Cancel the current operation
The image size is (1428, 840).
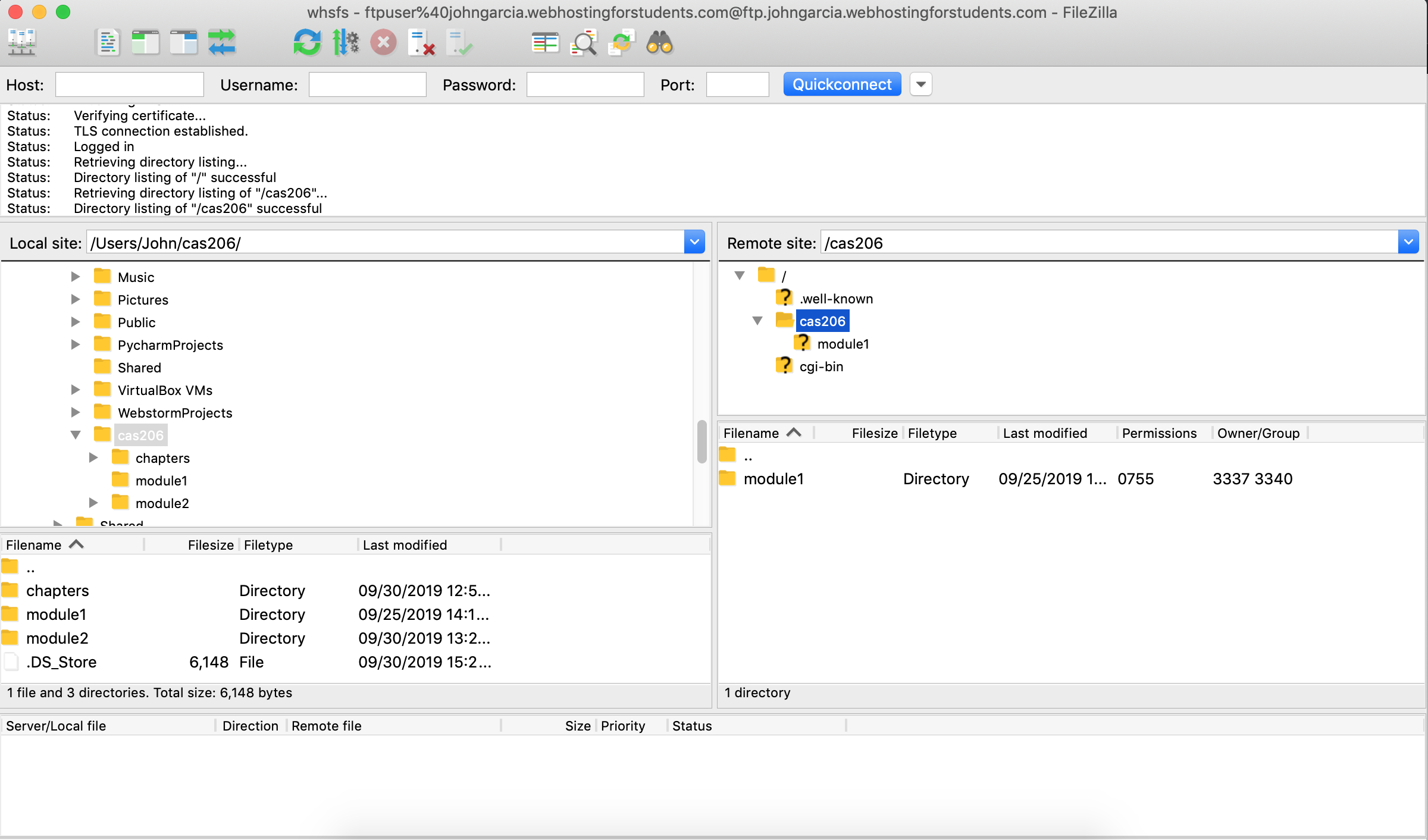click(384, 43)
